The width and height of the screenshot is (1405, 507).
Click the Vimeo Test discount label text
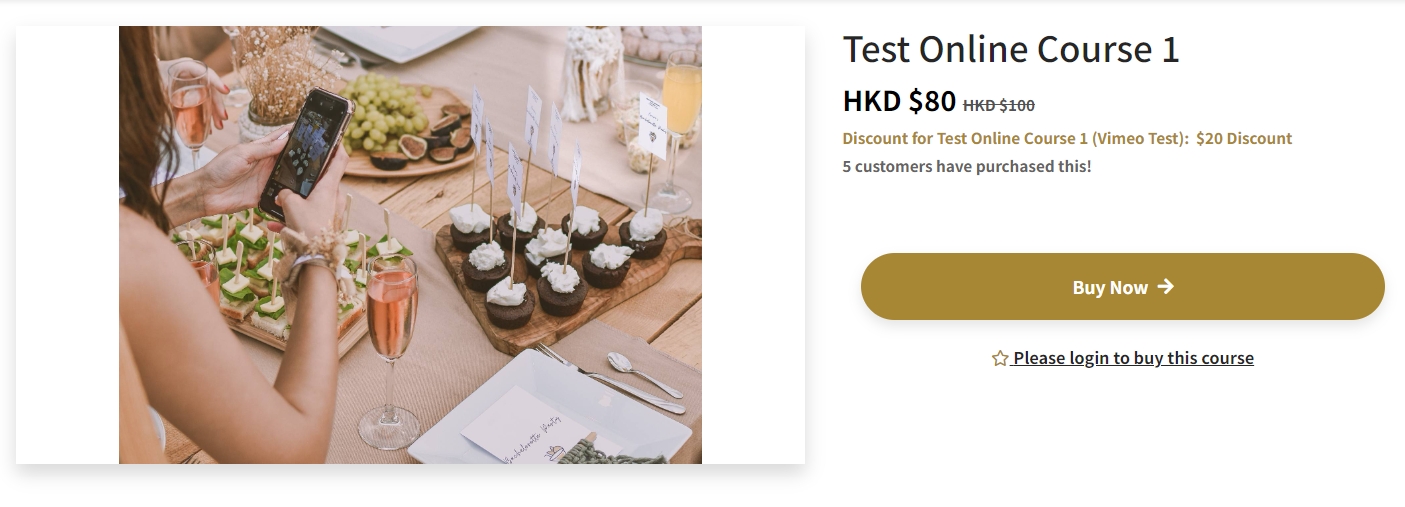tap(1016, 139)
